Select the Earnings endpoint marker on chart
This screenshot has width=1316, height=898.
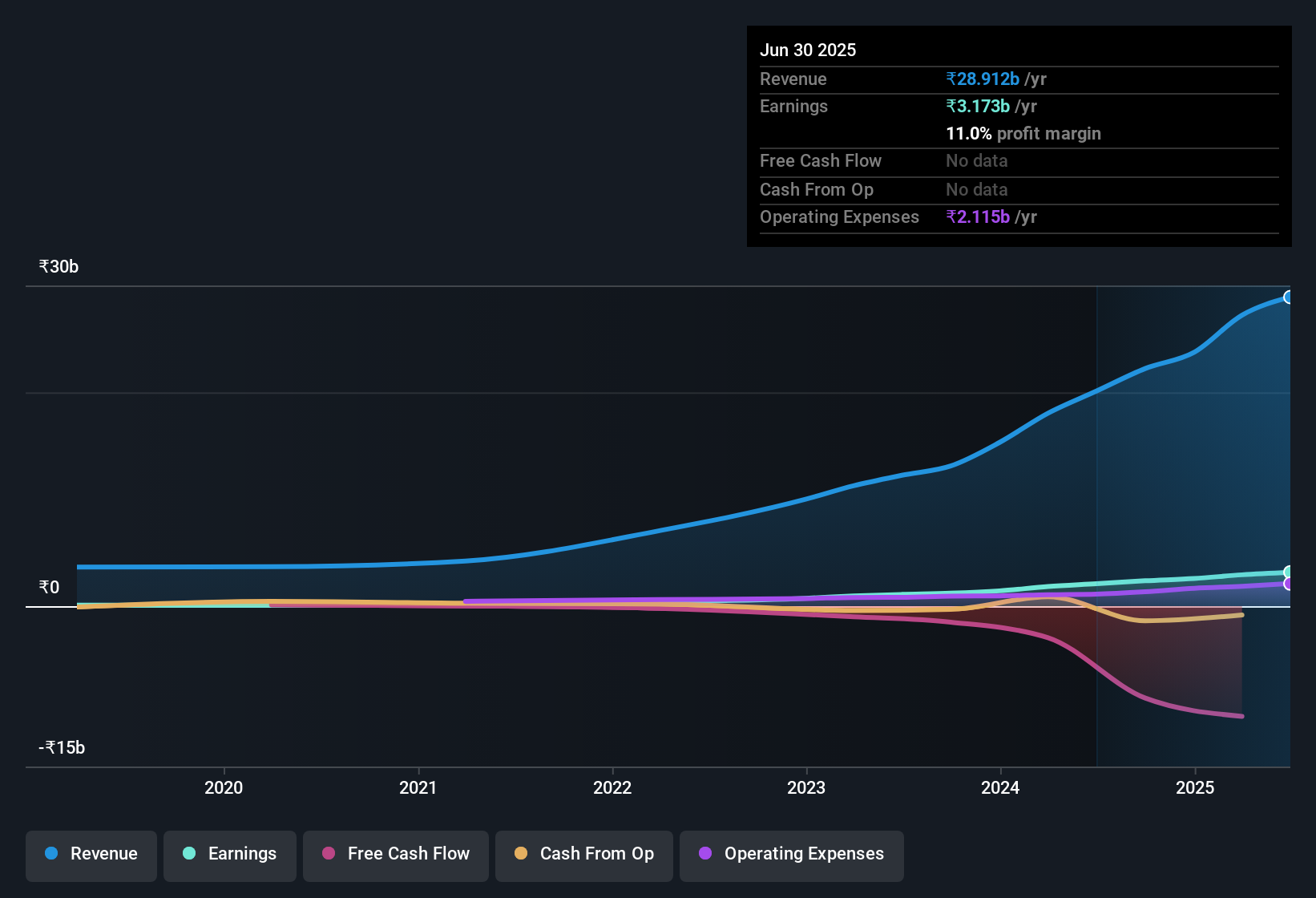pyautogui.click(x=1288, y=572)
